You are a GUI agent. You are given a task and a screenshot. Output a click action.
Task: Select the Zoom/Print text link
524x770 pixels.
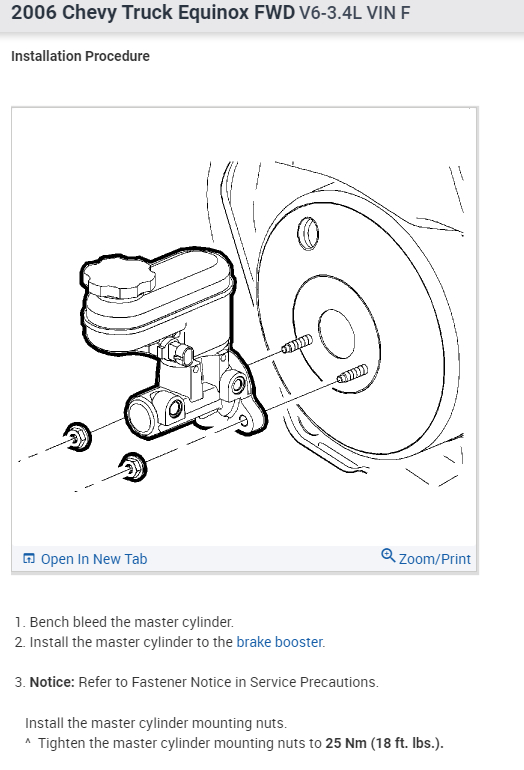point(435,559)
